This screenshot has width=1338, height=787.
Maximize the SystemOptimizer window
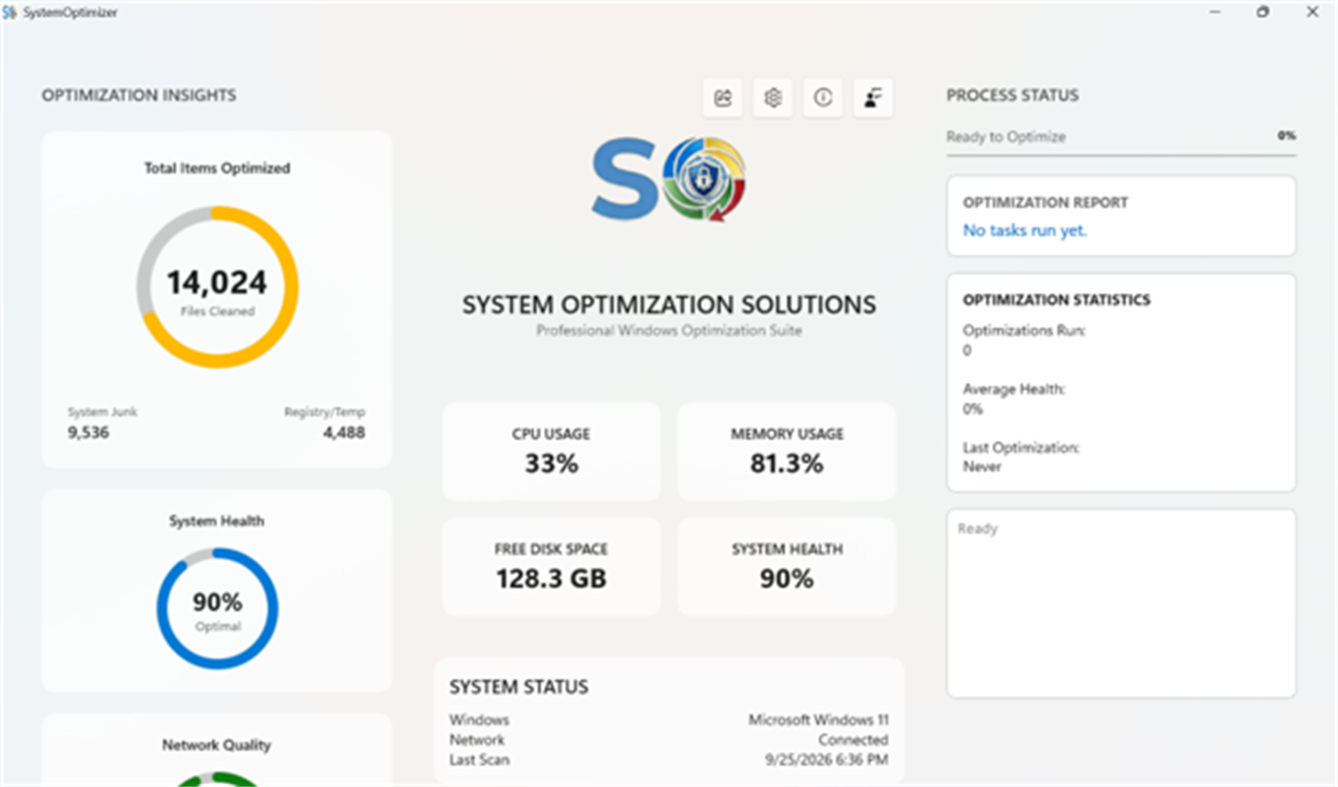[1263, 12]
